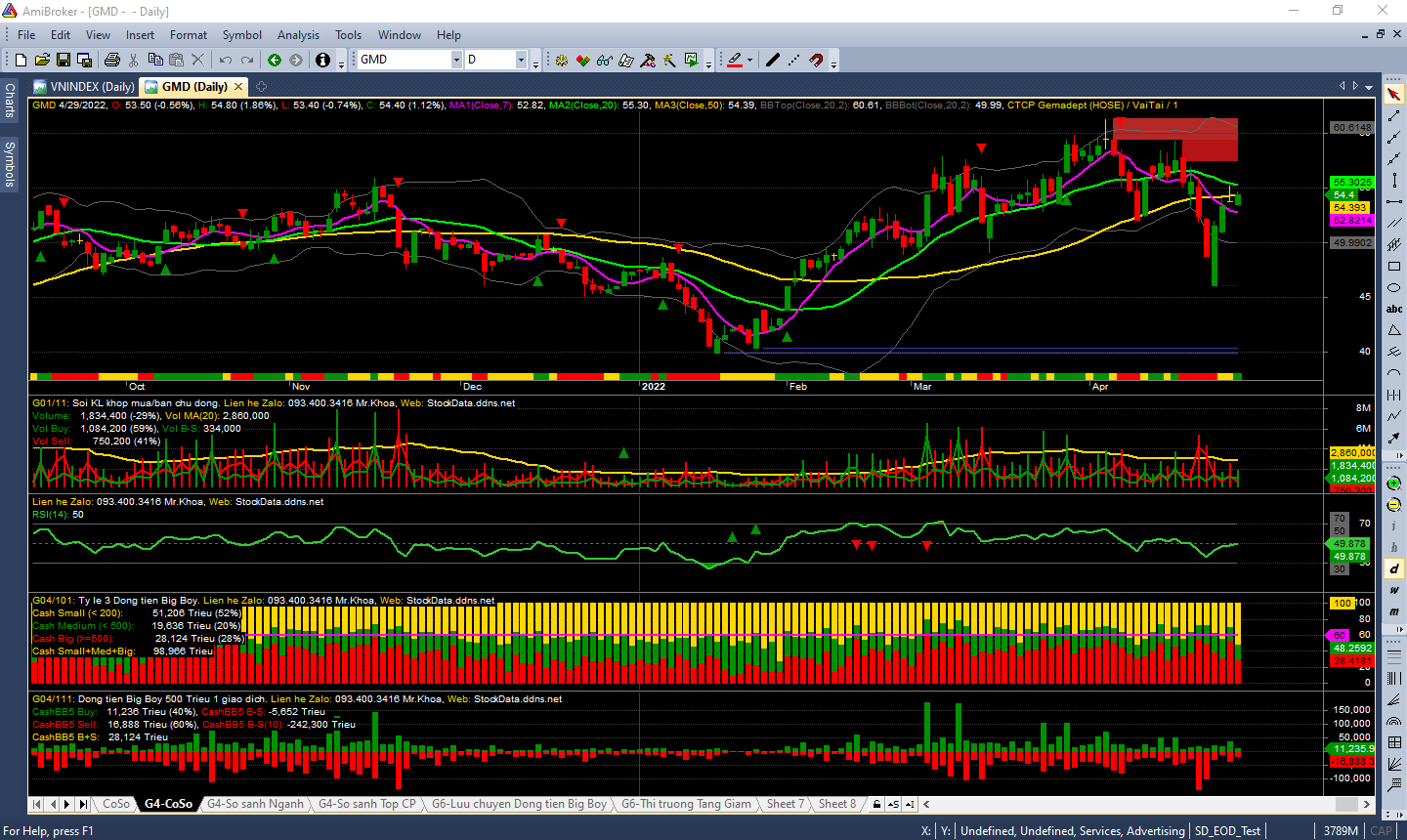Viewport: 1407px width, 840px height.
Task: Open the symbol GMD dropdown arrow
Action: tap(455, 60)
